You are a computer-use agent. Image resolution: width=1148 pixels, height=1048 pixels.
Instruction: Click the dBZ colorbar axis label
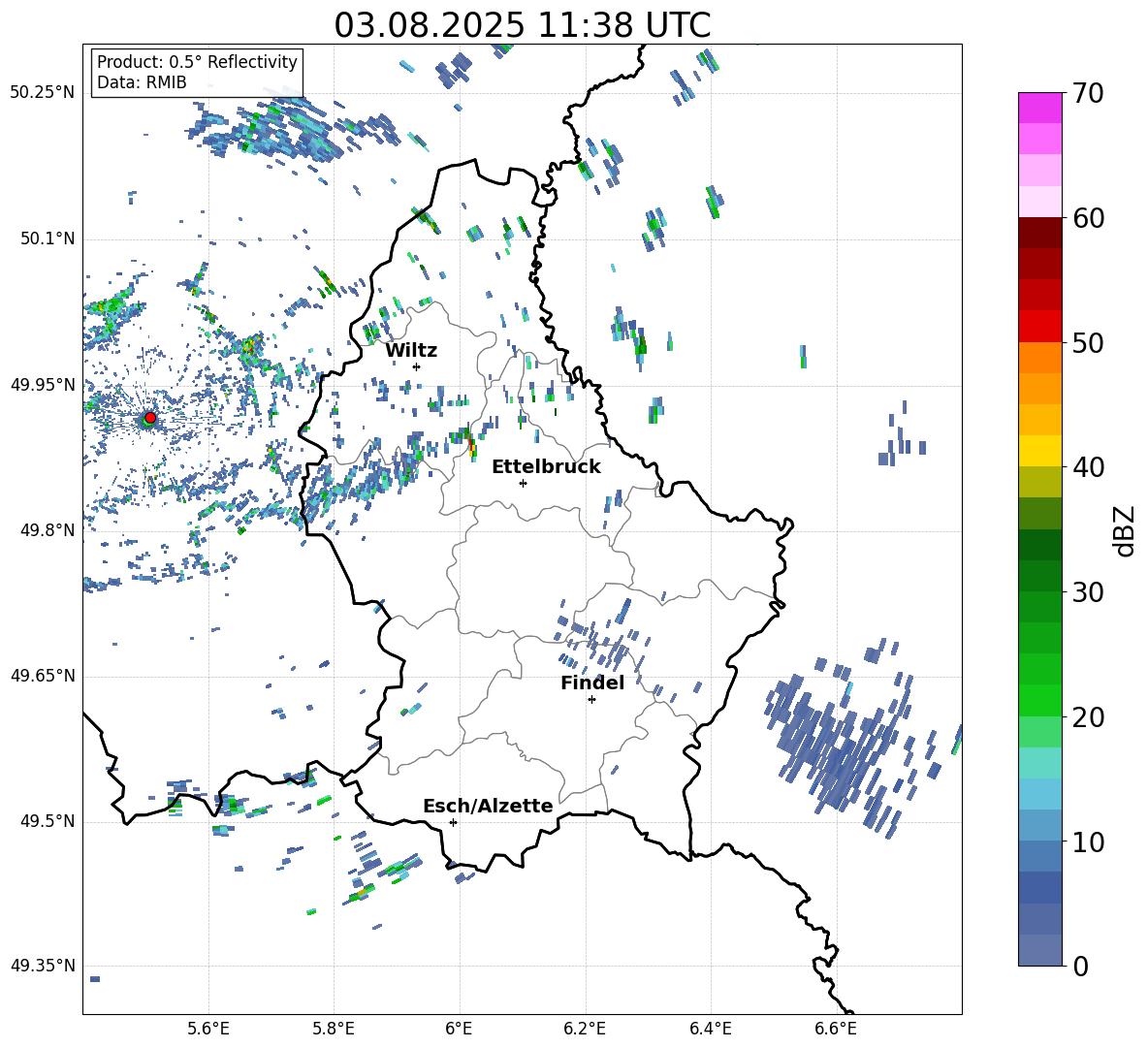1125,530
